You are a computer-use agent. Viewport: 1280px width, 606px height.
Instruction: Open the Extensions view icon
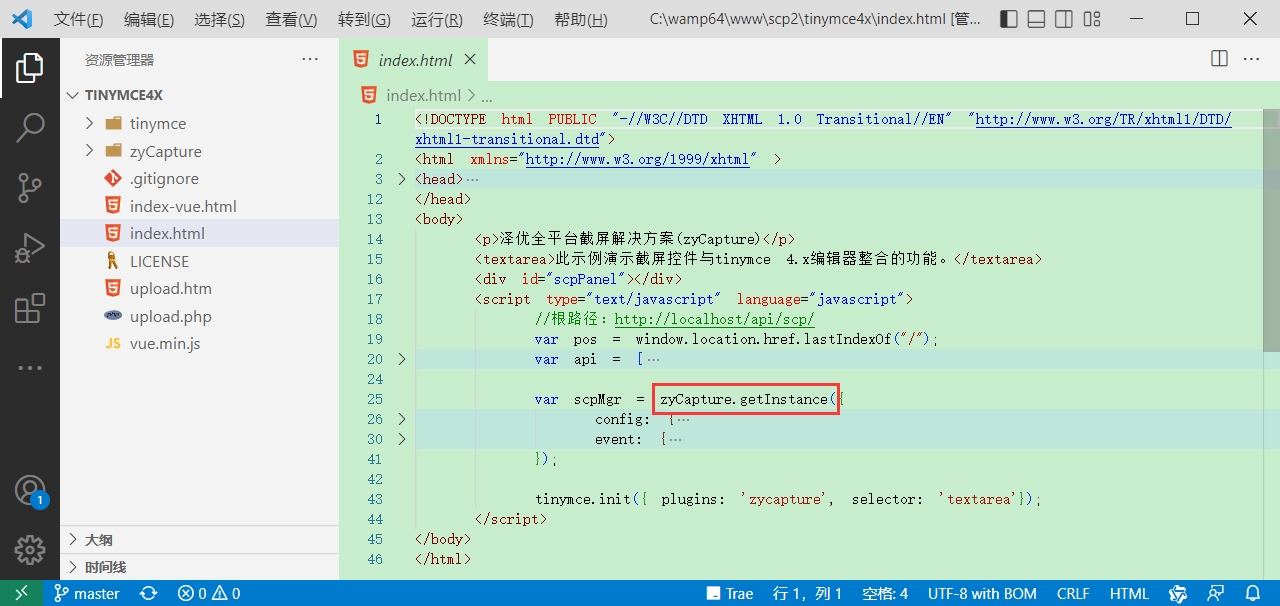[x=30, y=307]
